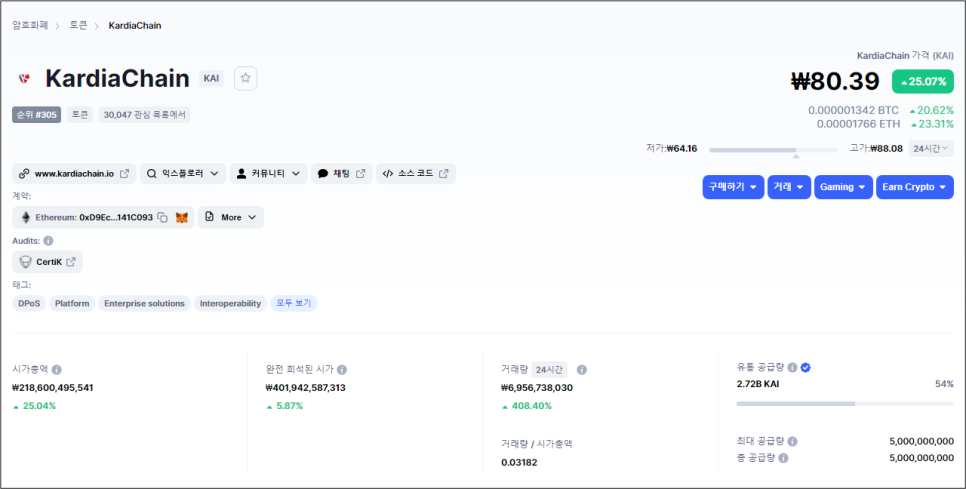Image resolution: width=966 pixels, height=489 pixels.
Task: Open the www.kardiachain.io website link
Action: (74, 173)
